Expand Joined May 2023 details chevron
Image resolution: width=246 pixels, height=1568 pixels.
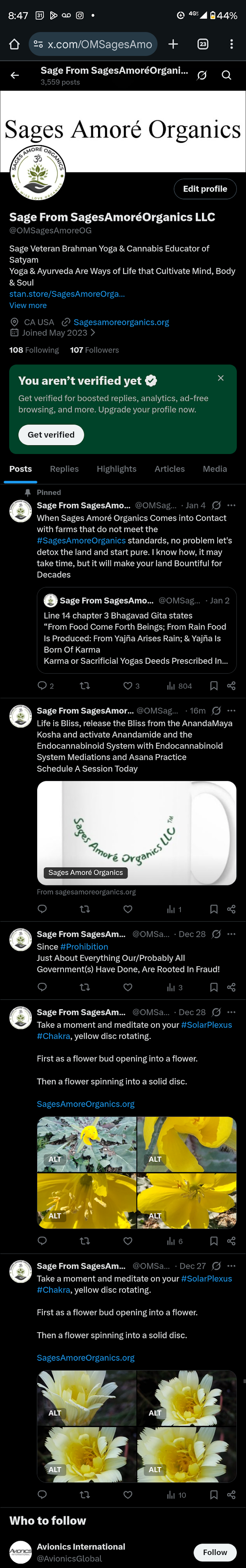(x=93, y=333)
